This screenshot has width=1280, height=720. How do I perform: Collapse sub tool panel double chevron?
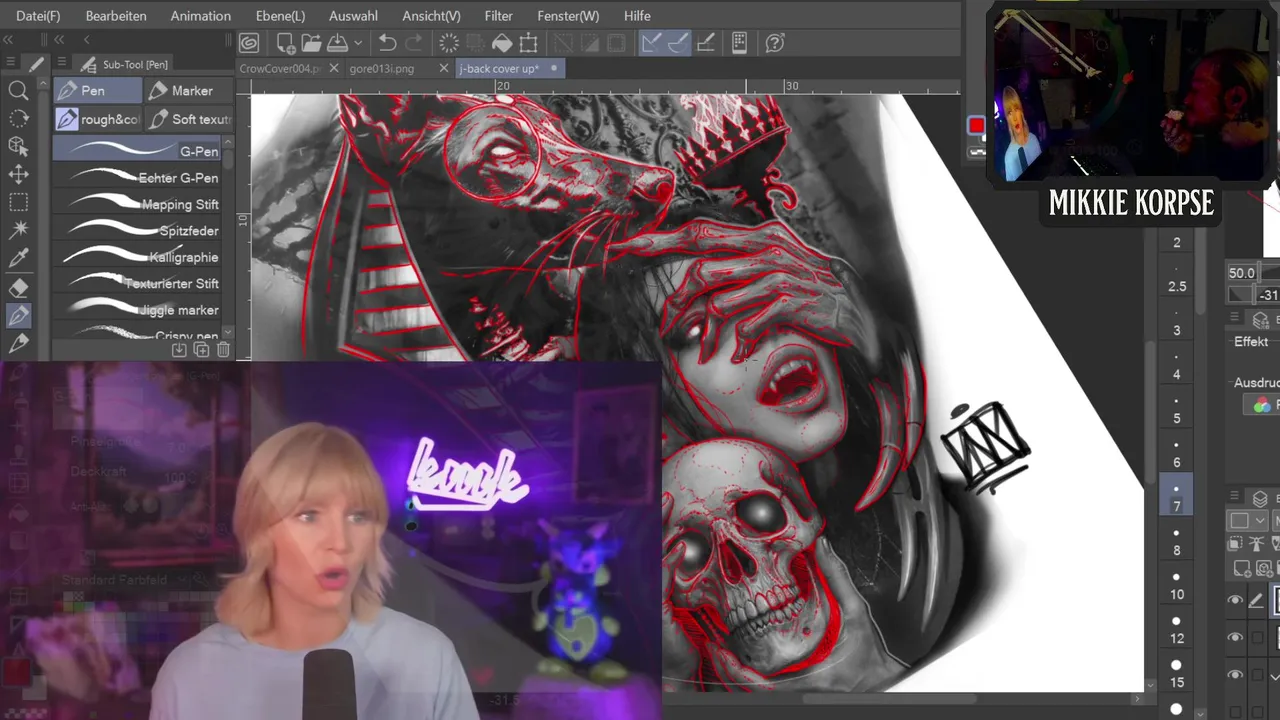(59, 40)
